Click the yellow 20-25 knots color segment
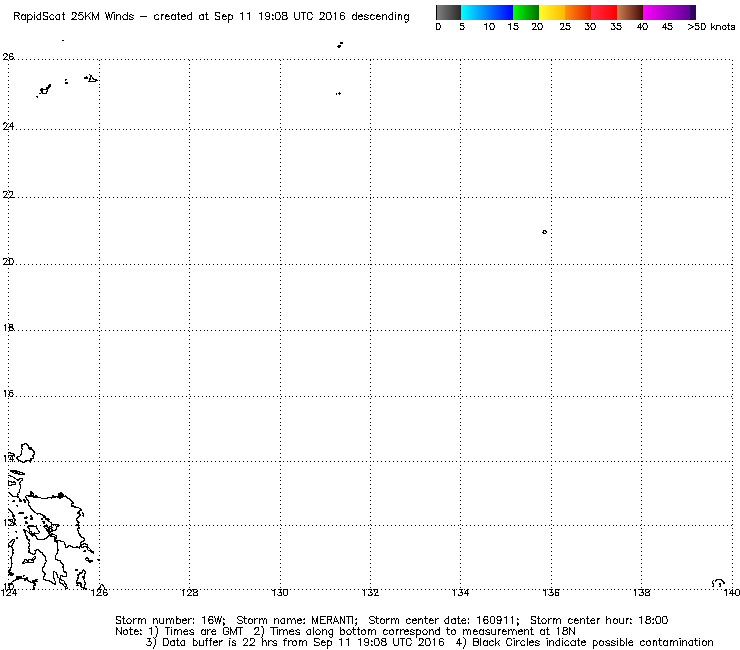 coord(552,12)
